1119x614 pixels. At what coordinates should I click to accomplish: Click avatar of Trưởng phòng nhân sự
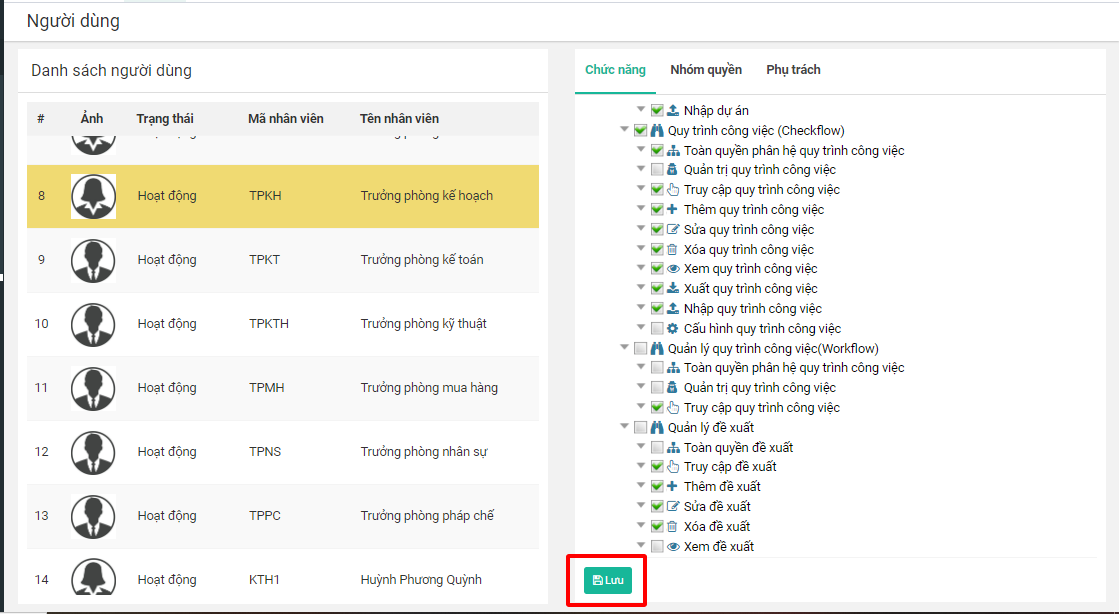(93, 452)
